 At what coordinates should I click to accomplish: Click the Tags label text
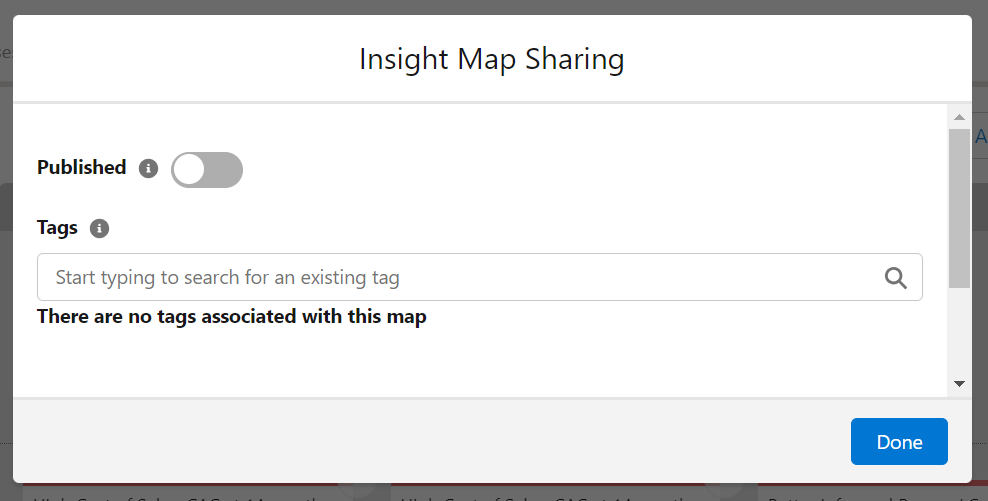click(57, 228)
